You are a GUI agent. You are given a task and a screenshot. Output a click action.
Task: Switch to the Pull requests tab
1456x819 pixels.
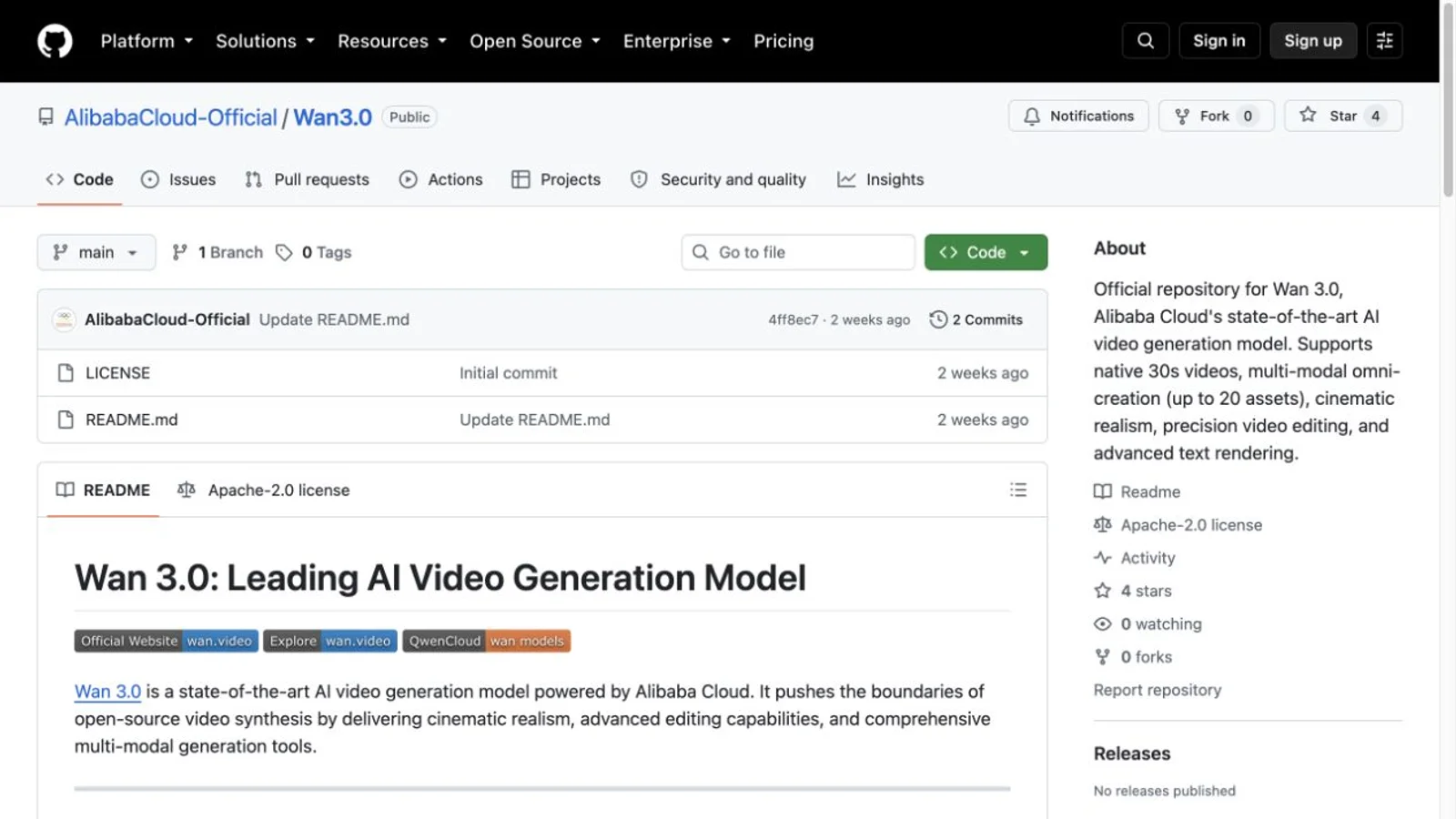pyautogui.click(x=307, y=179)
